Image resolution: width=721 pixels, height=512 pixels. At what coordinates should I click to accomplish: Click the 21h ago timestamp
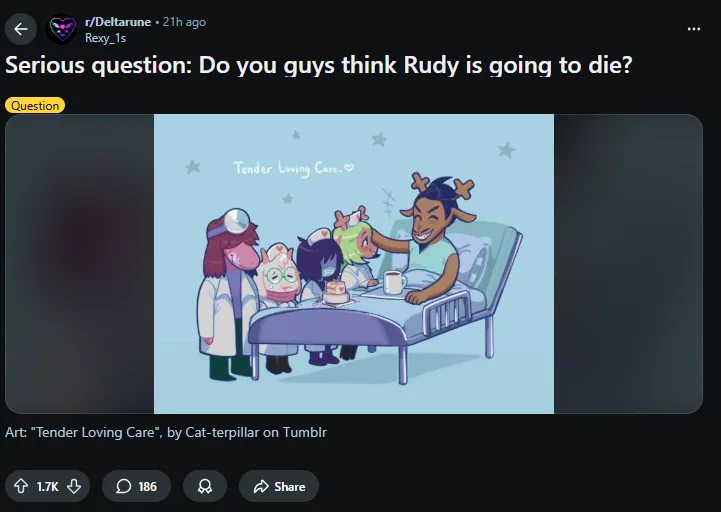click(184, 22)
